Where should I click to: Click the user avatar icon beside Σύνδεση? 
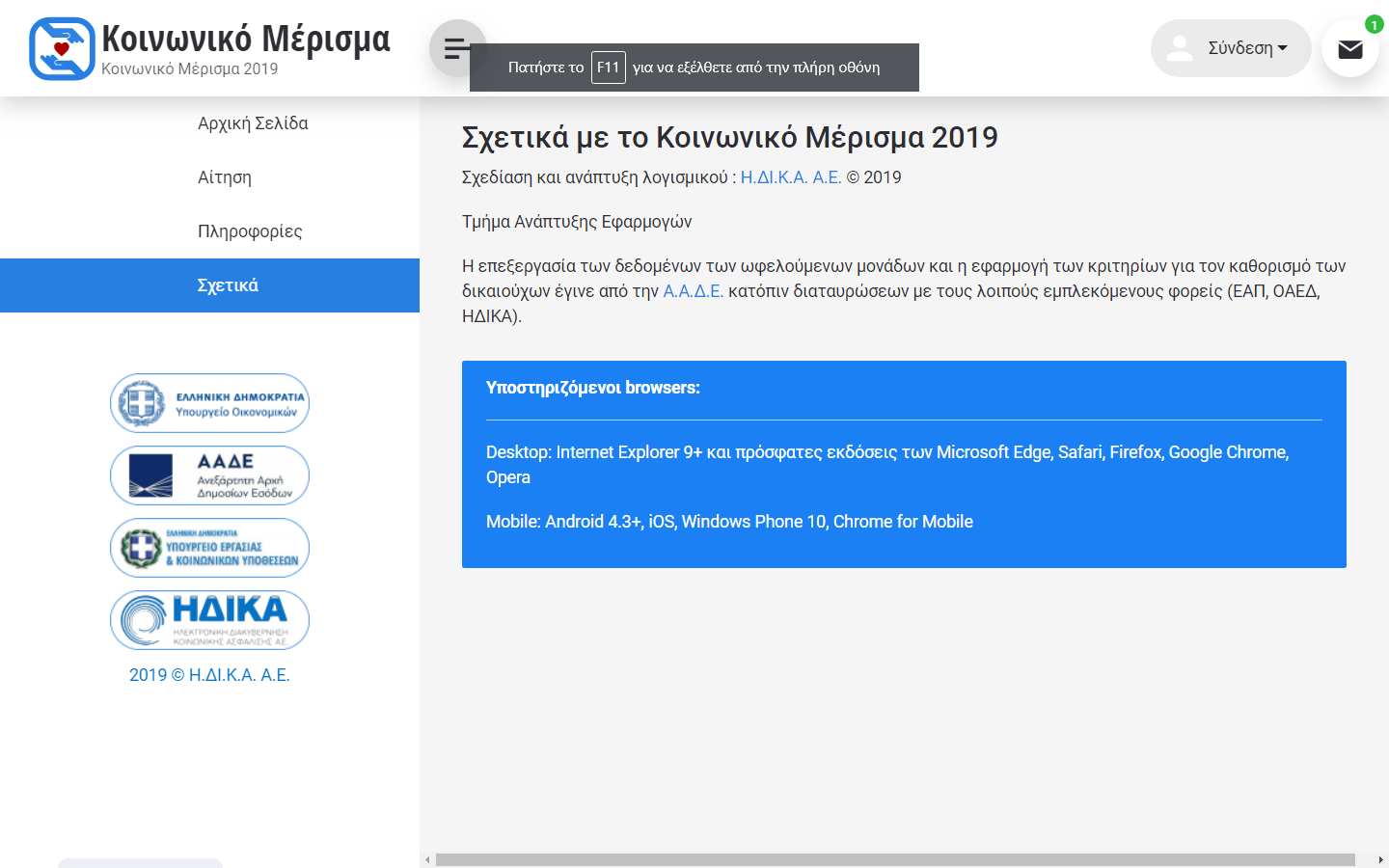[1179, 48]
